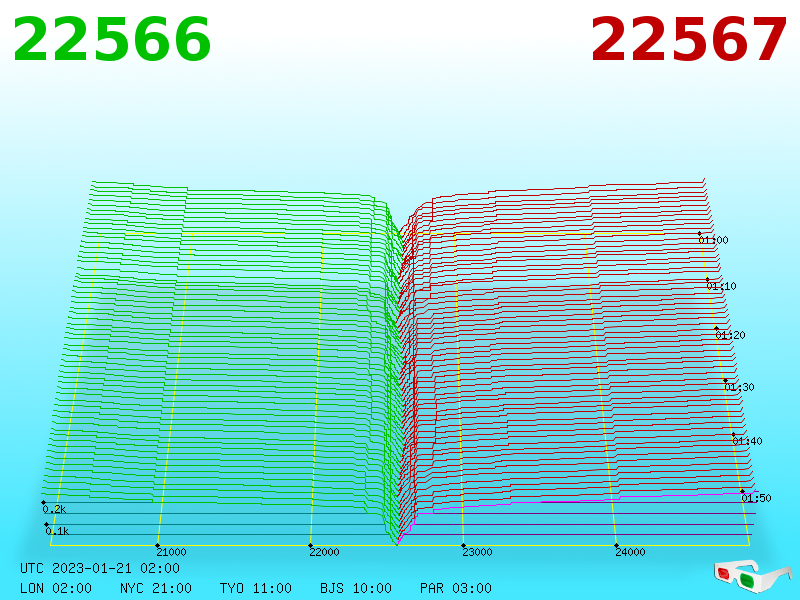The image size is (800, 600).
Task: Click the UTC 2023-01-21 02:00 timestamp
Action: click(x=100, y=568)
